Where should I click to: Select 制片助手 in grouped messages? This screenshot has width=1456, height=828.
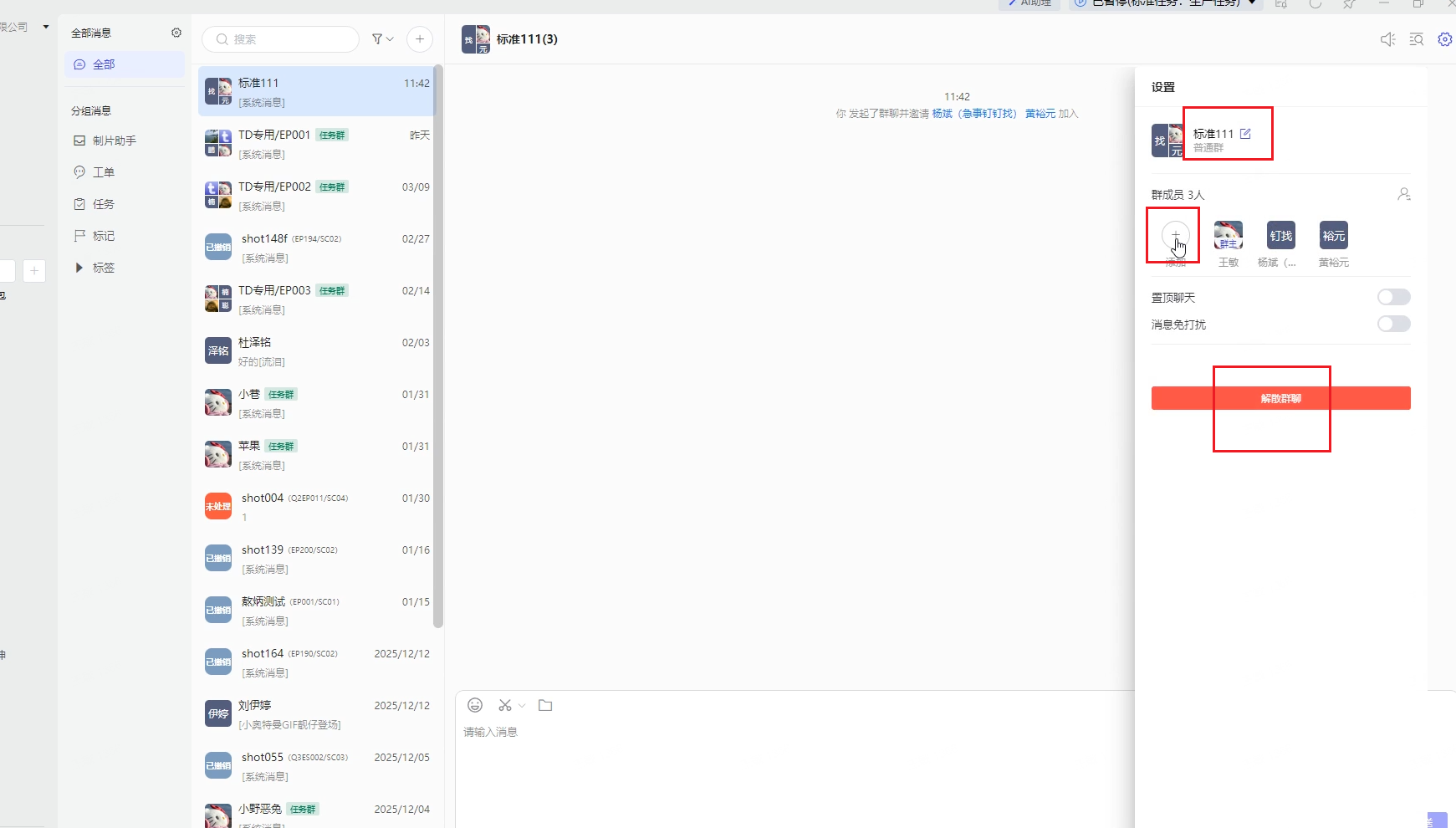click(x=114, y=141)
